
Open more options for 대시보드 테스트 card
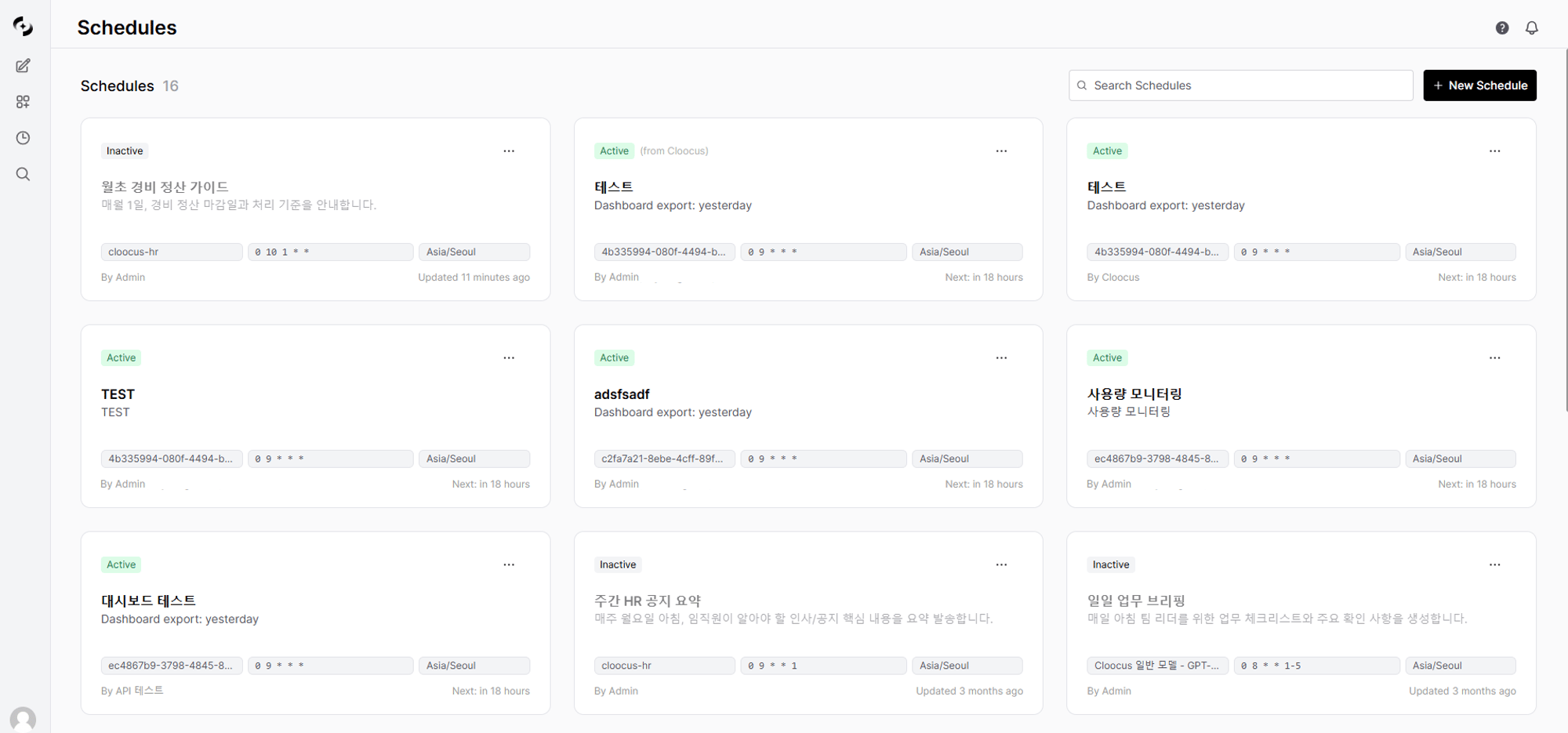(509, 564)
